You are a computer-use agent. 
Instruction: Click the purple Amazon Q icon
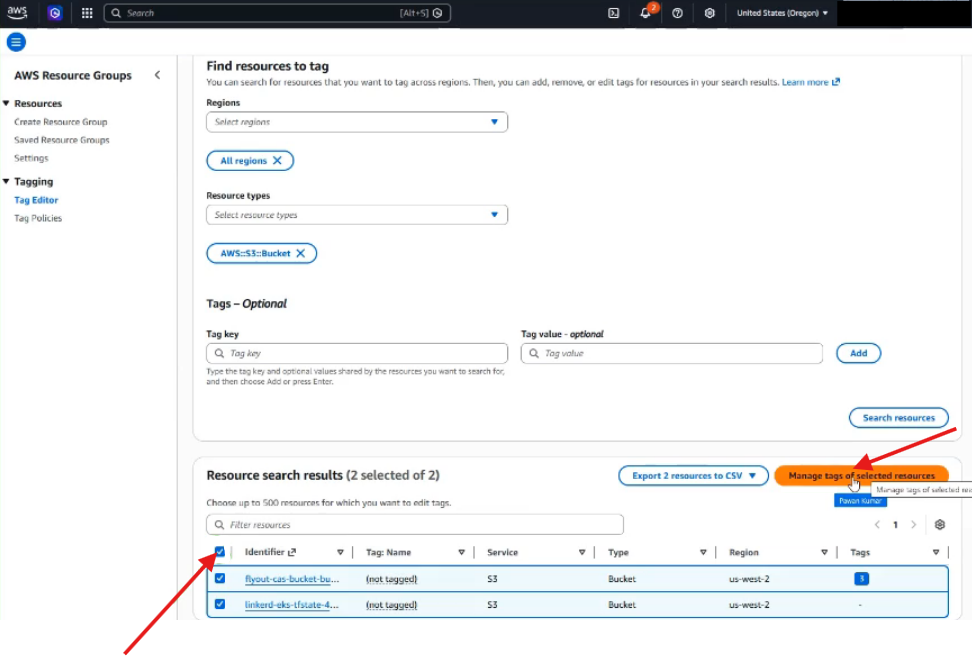[x=55, y=13]
